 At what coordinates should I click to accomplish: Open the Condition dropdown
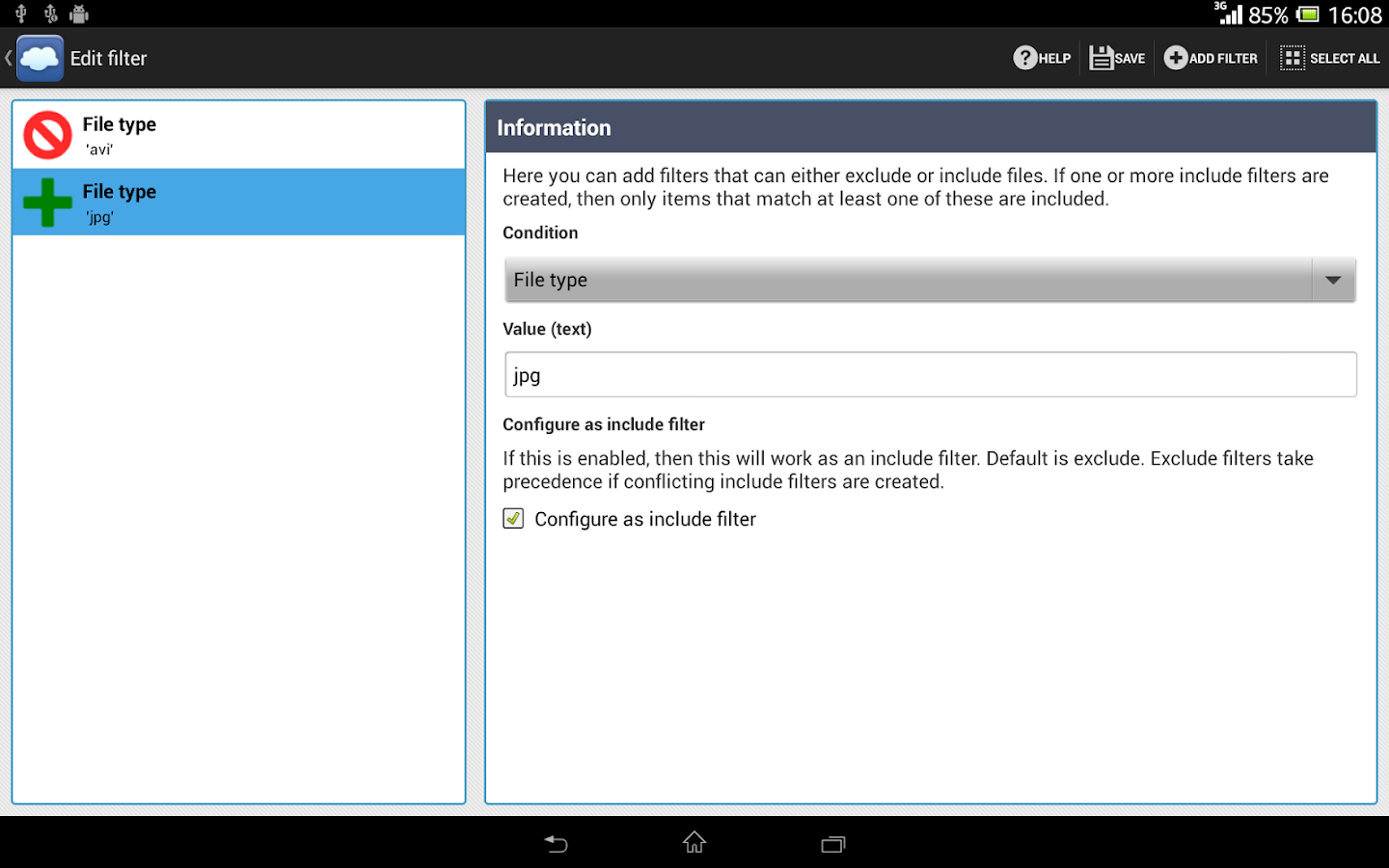coord(929,280)
